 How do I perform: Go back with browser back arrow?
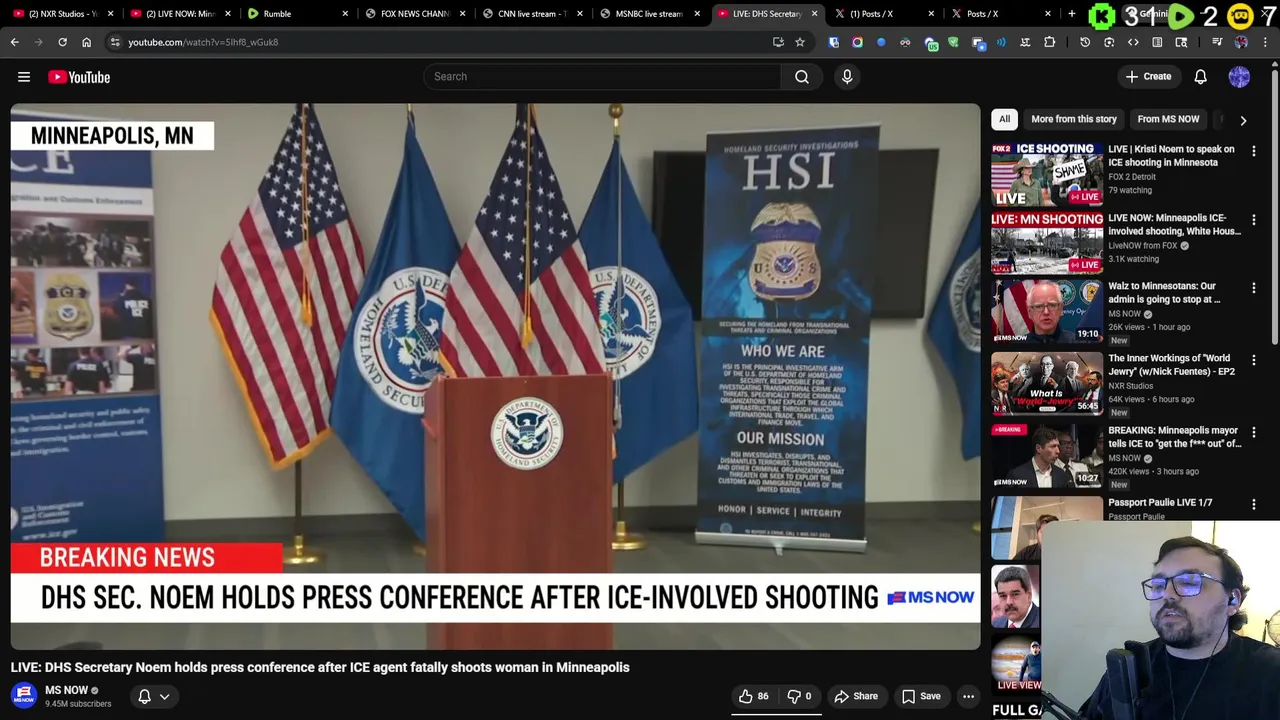point(14,42)
